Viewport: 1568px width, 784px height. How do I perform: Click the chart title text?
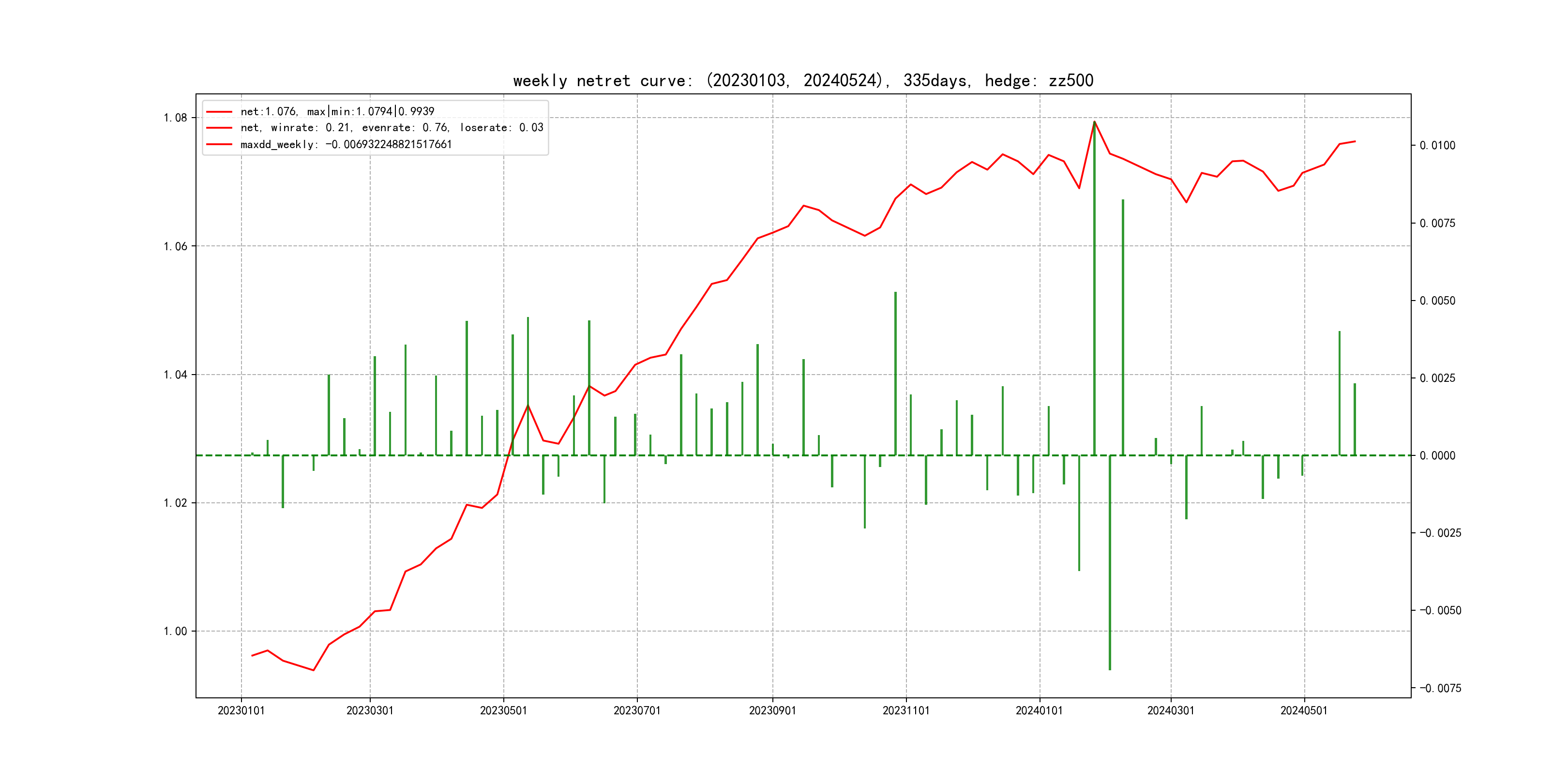(803, 80)
